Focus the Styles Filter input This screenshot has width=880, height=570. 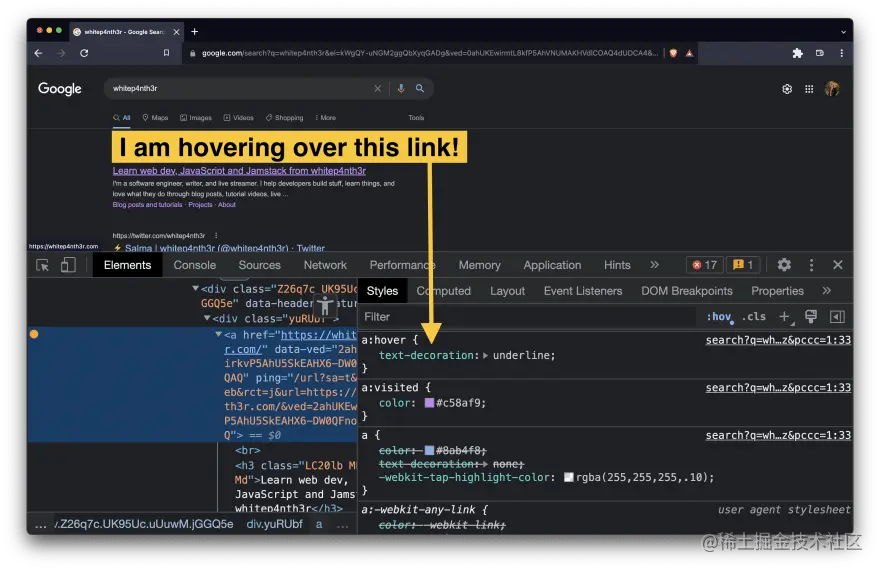pyautogui.click(x=528, y=317)
